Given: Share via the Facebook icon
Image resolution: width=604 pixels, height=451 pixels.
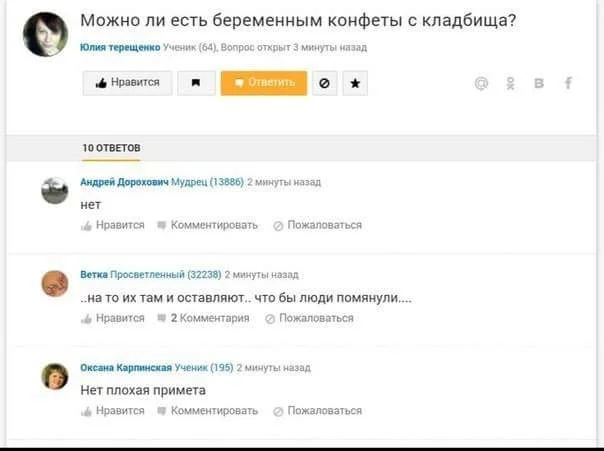Looking at the screenshot, I should point(568,84).
